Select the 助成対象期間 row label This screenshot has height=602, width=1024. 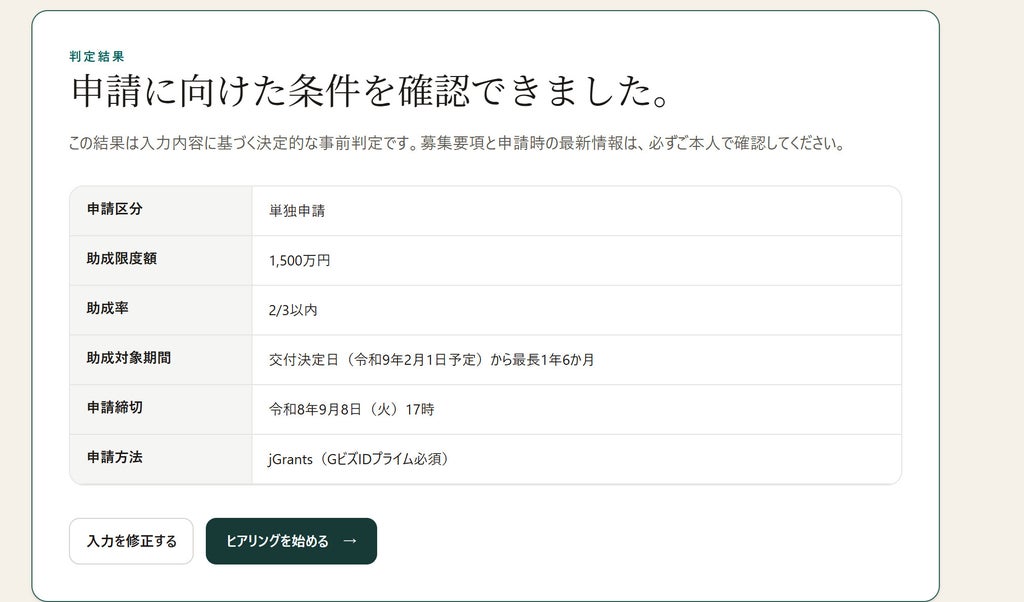pyautogui.click(x=129, y=358)
